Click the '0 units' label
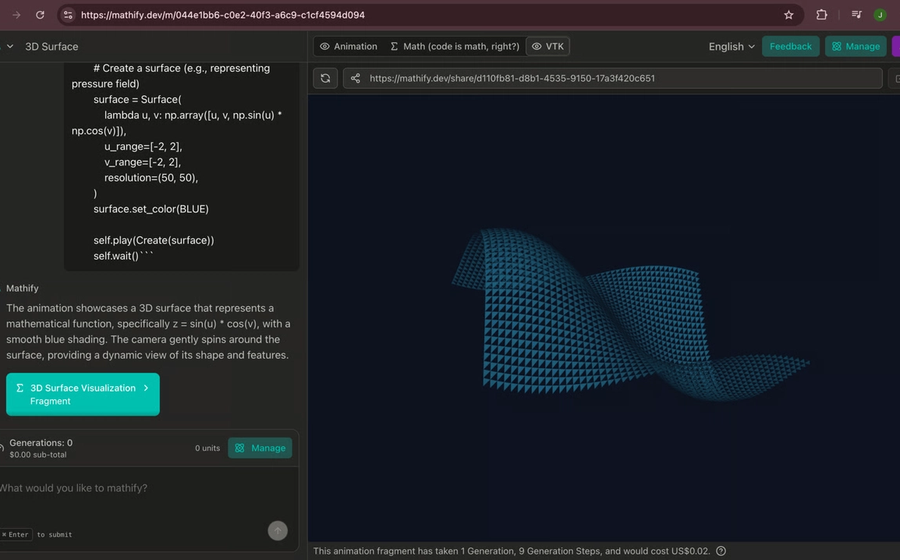Image resolution: width=900 pixels, height=560 pixels. tap(207, 448)
